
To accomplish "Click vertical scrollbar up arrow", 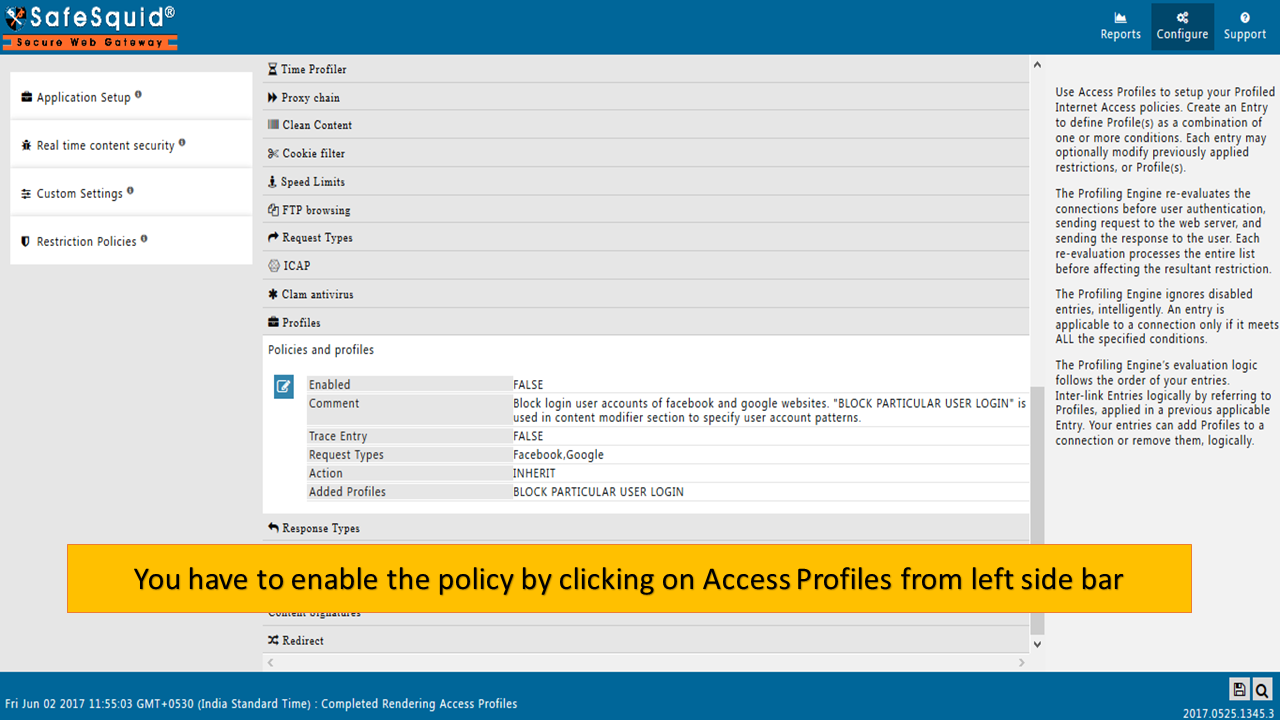I will point(1037,64).
